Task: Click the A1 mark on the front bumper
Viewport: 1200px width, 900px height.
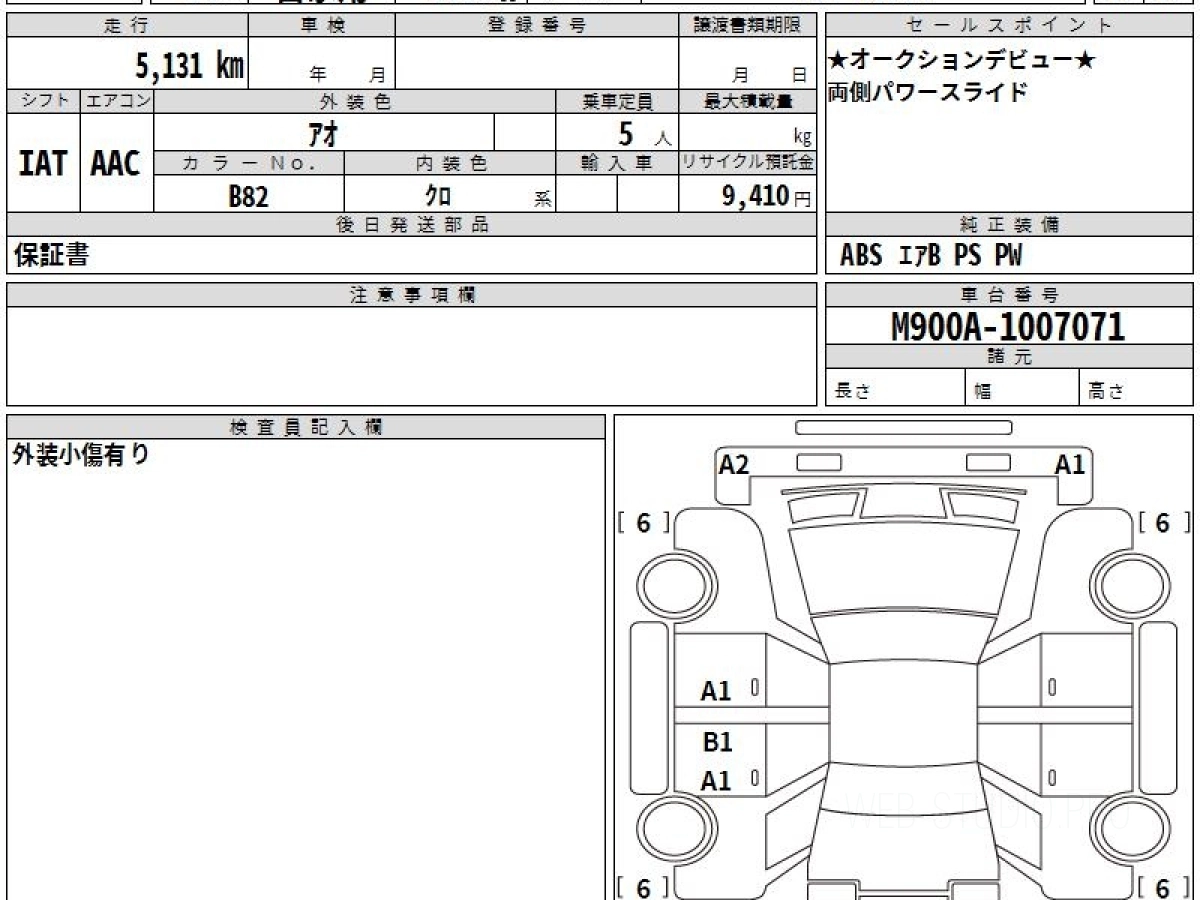Action: 1070,464
